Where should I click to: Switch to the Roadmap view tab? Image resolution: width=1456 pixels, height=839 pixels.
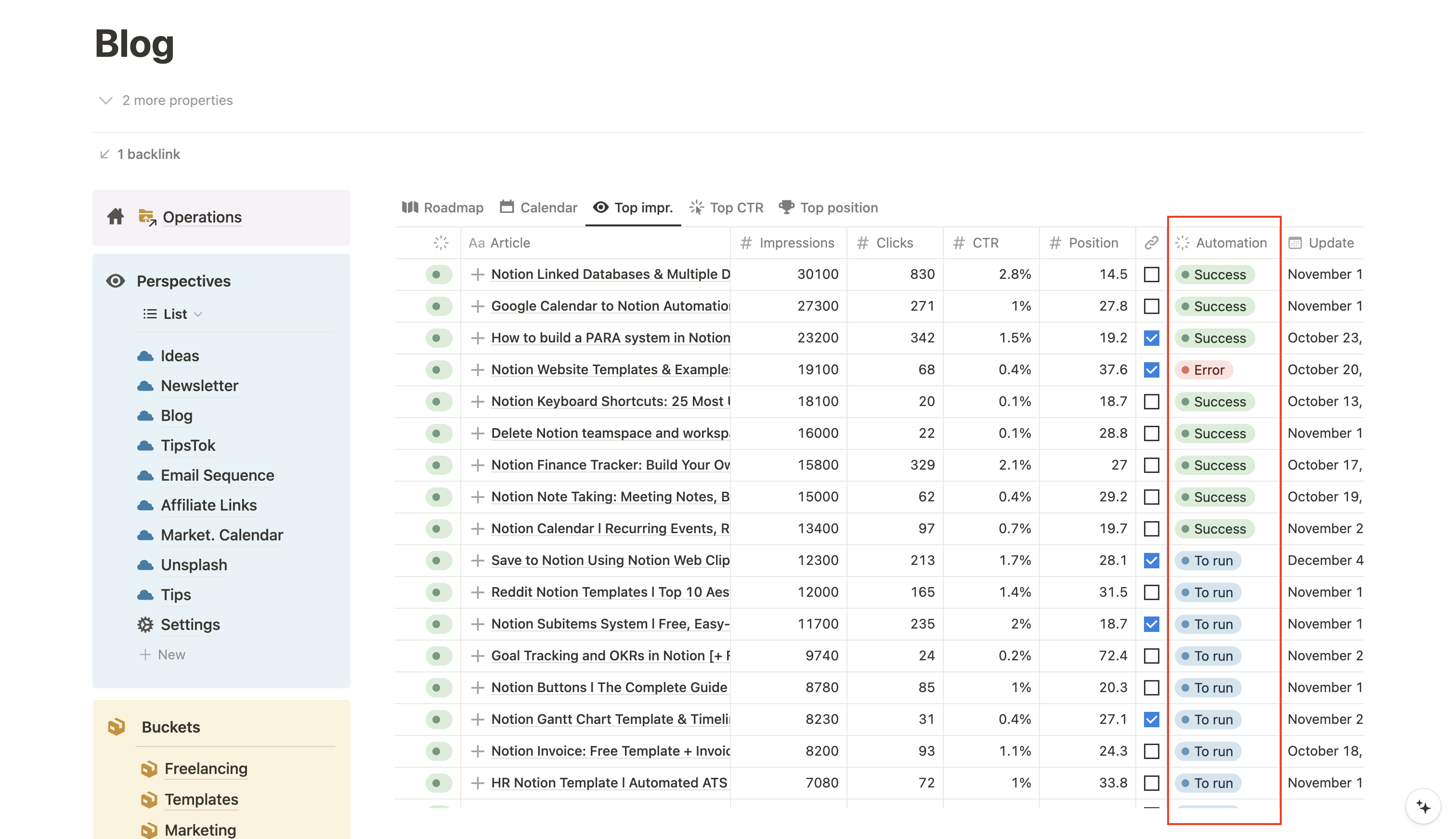tap(442, 208)
